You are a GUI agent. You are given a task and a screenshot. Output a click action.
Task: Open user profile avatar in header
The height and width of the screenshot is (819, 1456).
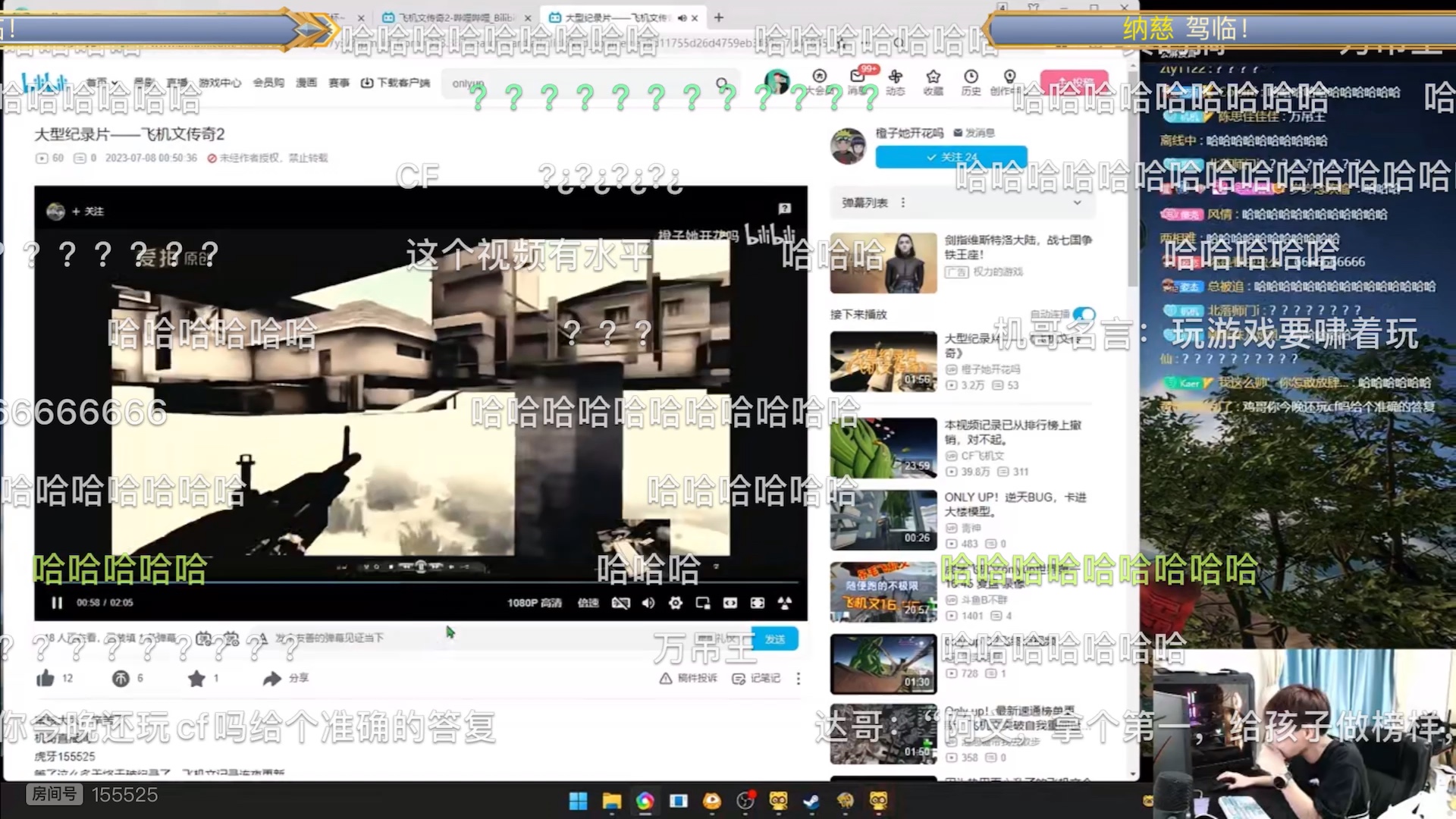click(777, 81)
